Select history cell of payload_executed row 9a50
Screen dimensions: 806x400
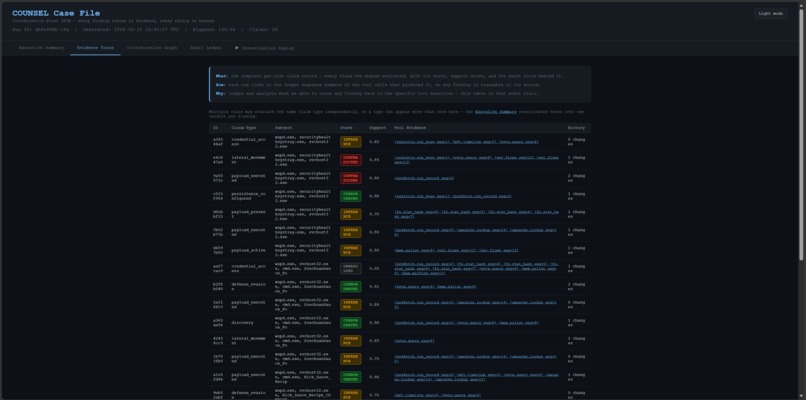576,178
